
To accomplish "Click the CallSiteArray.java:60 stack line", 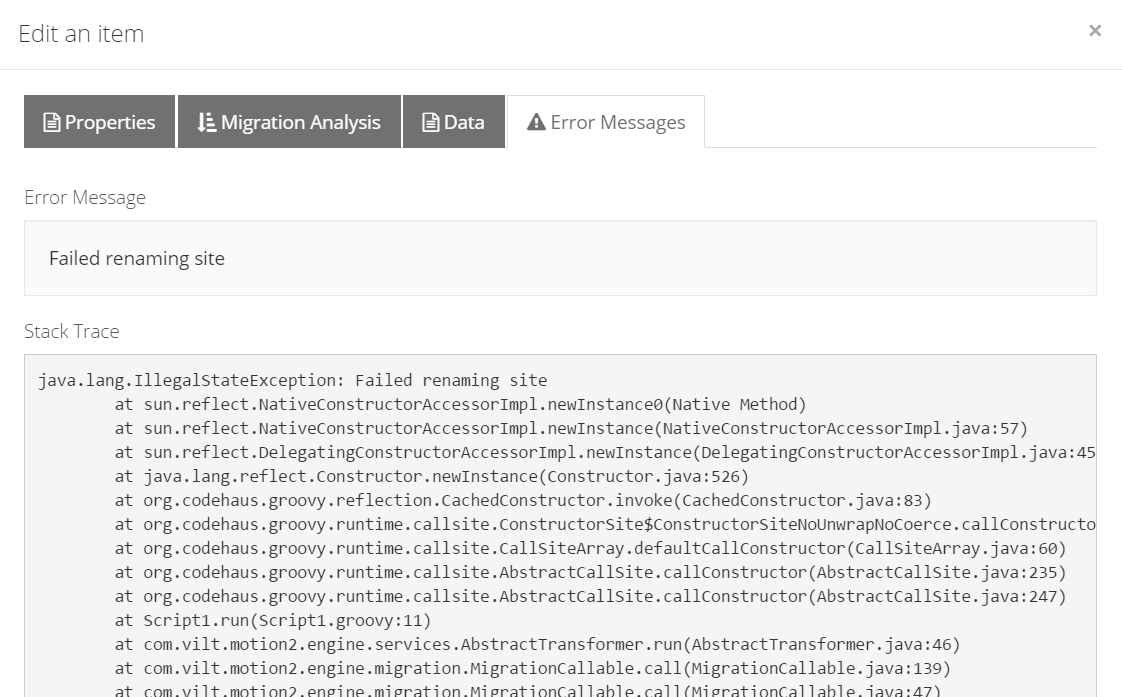I will (590, 548).
